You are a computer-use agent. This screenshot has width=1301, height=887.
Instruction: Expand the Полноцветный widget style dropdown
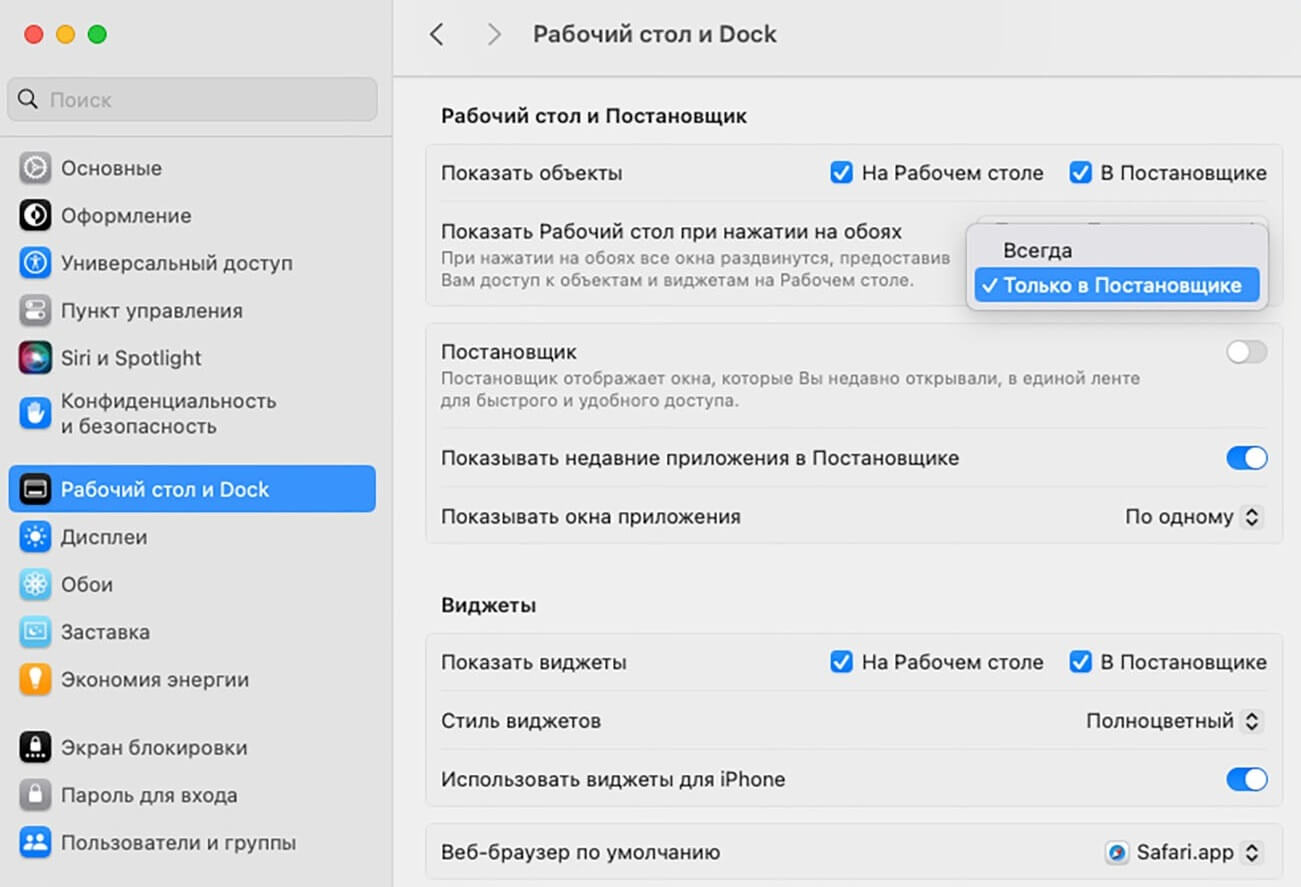[1174, 720]
